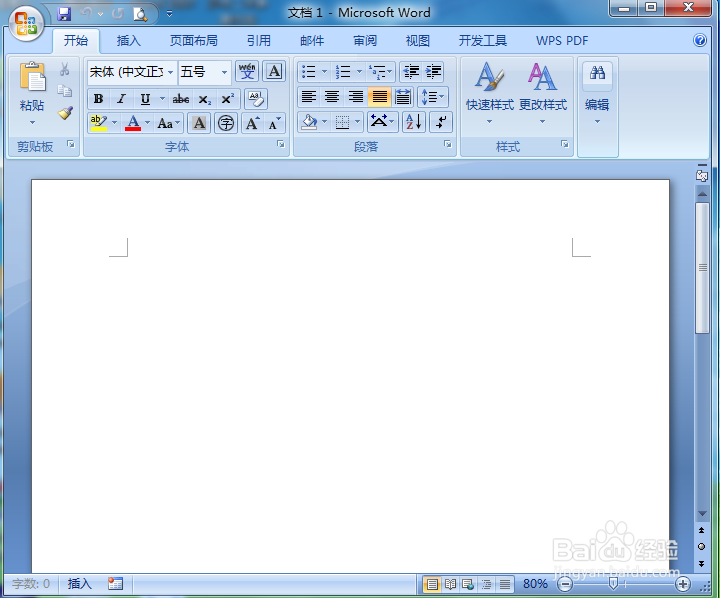Toggle strikethrough (abc) formatting
This screenshot has width=720, height=598.
coord(180,99)
